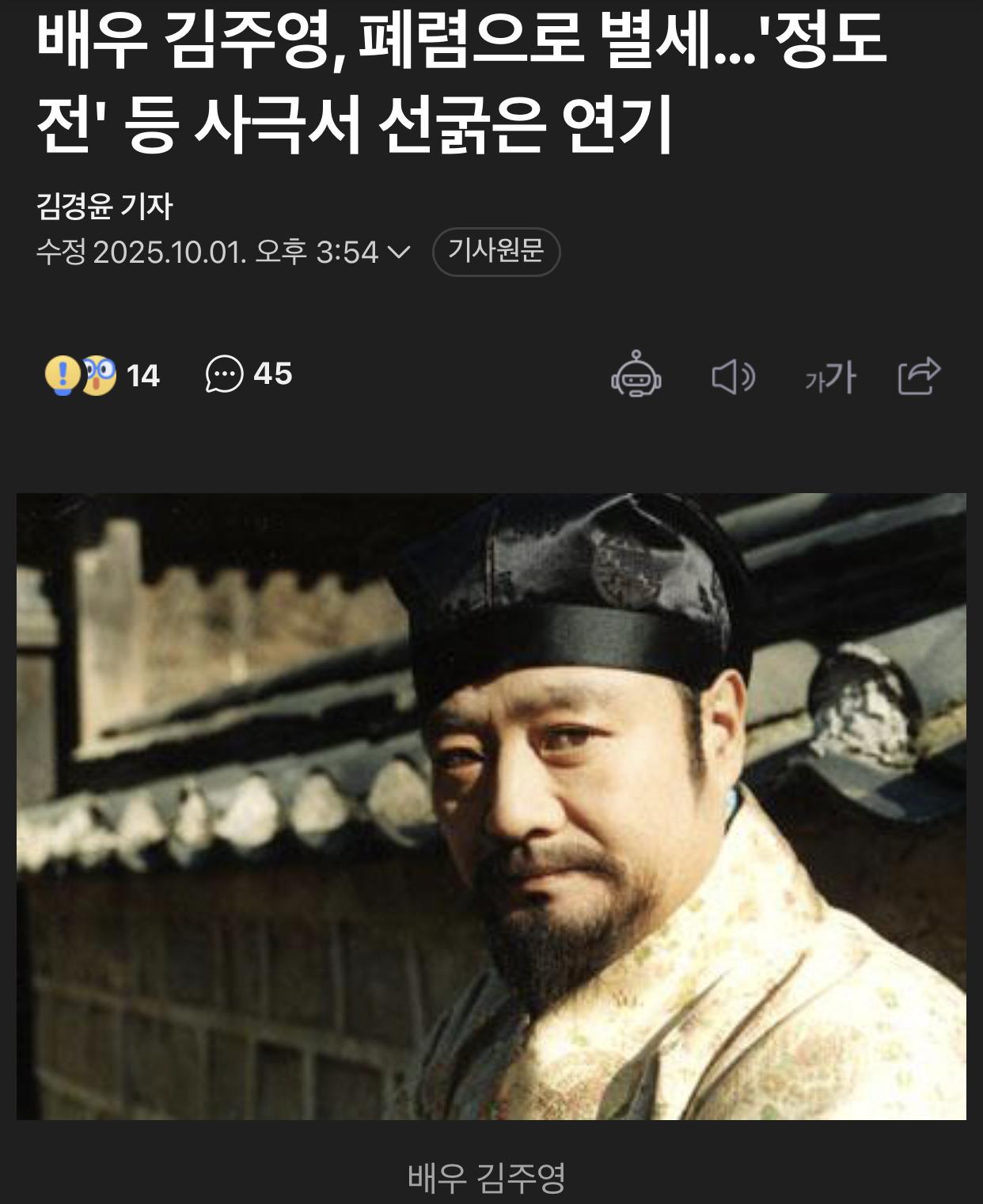The image size is (983, 1204).
Task: Open the robot AI summary icon
Action: point(636,374)
